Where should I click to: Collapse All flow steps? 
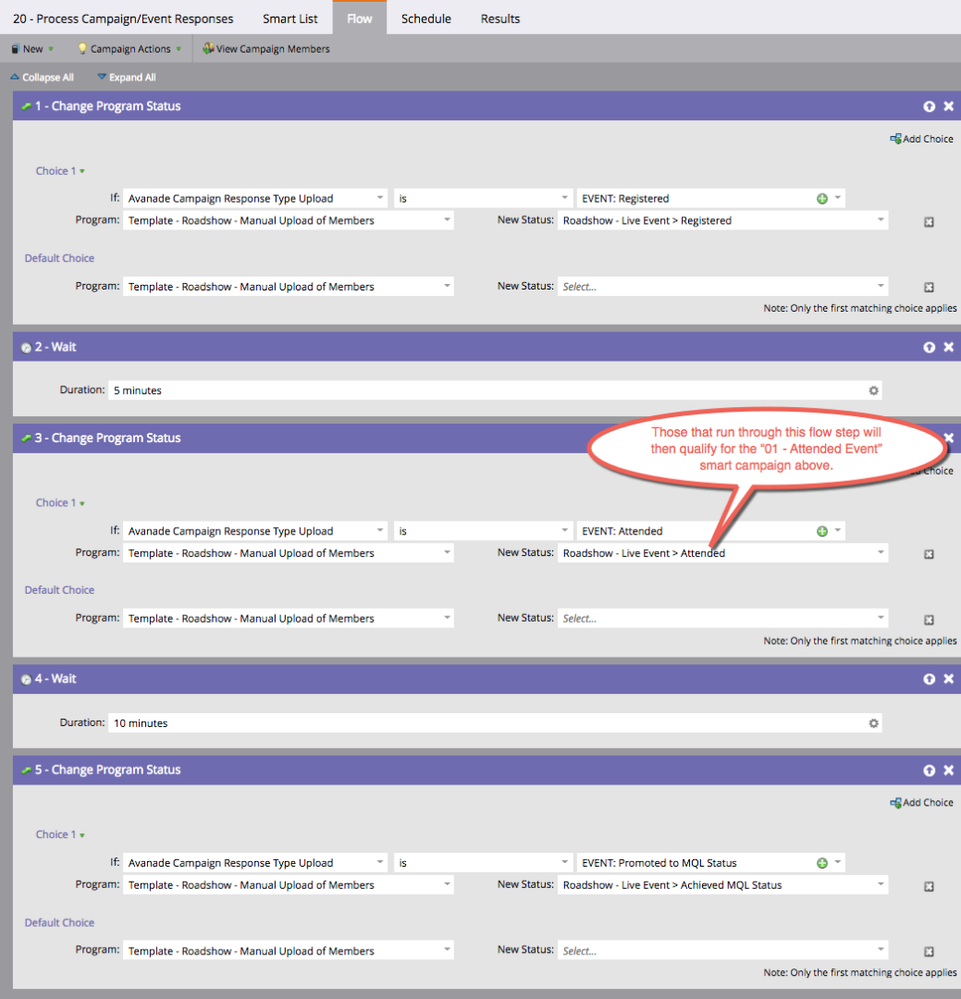pyautogui.click(x=42, y=77)
